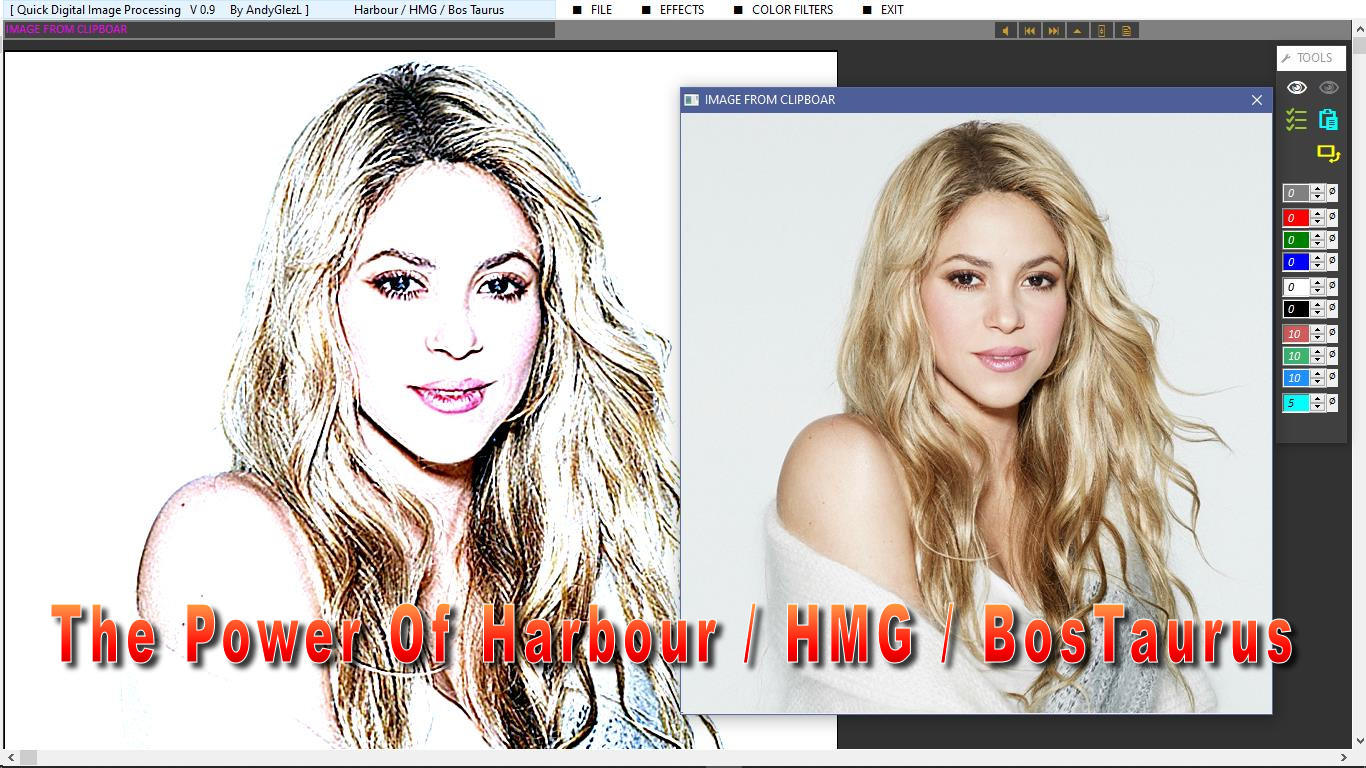Reset the red value with its ø button
Viewport: 1366px width, 768px height.
(x=1332, y=217)
